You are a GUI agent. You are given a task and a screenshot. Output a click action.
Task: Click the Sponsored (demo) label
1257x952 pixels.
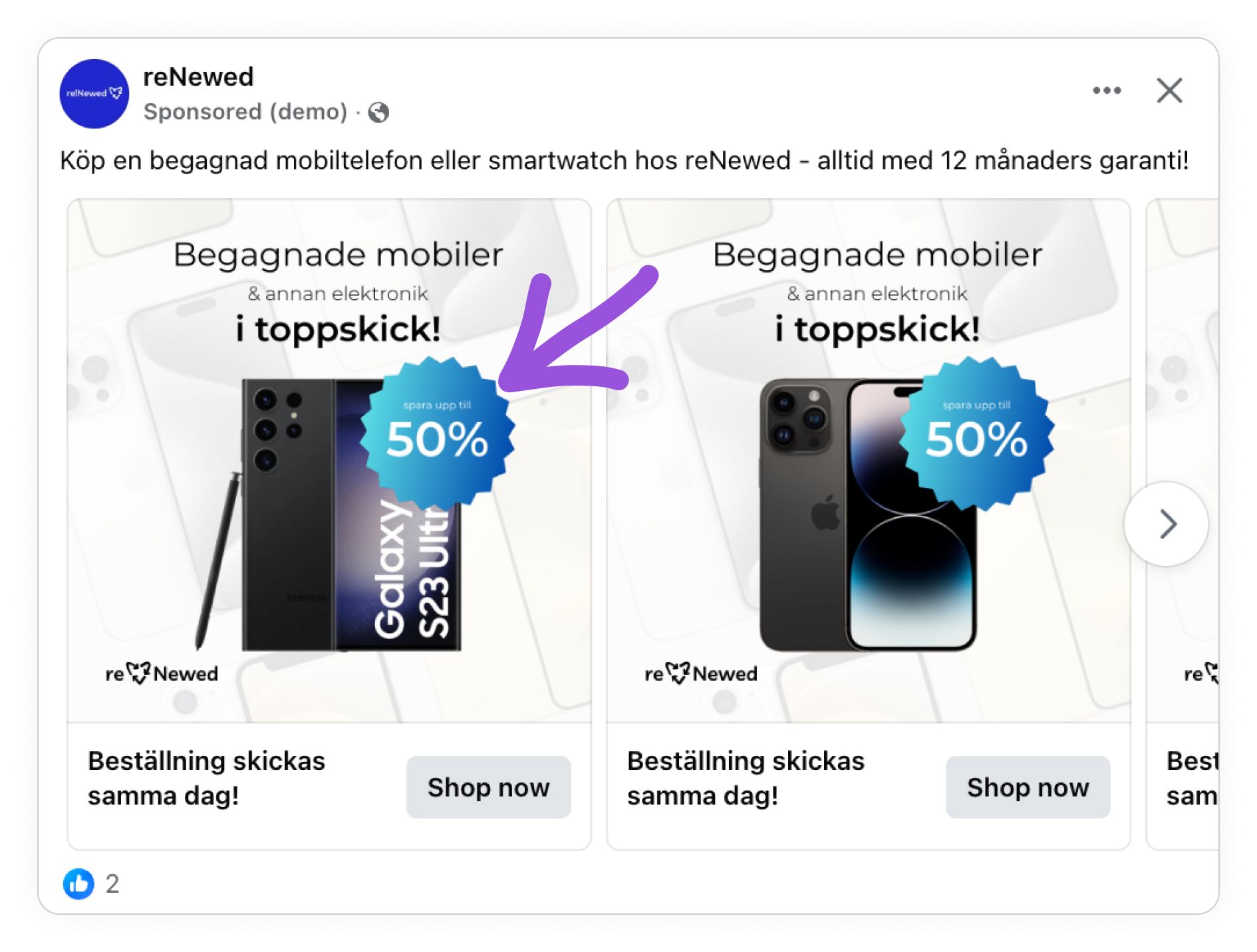[245, 112]
